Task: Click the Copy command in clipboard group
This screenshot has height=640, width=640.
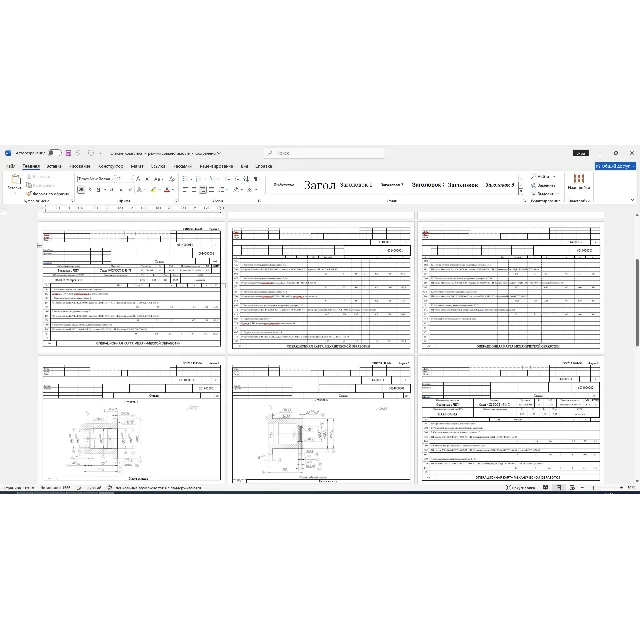Action: point(40,185)
